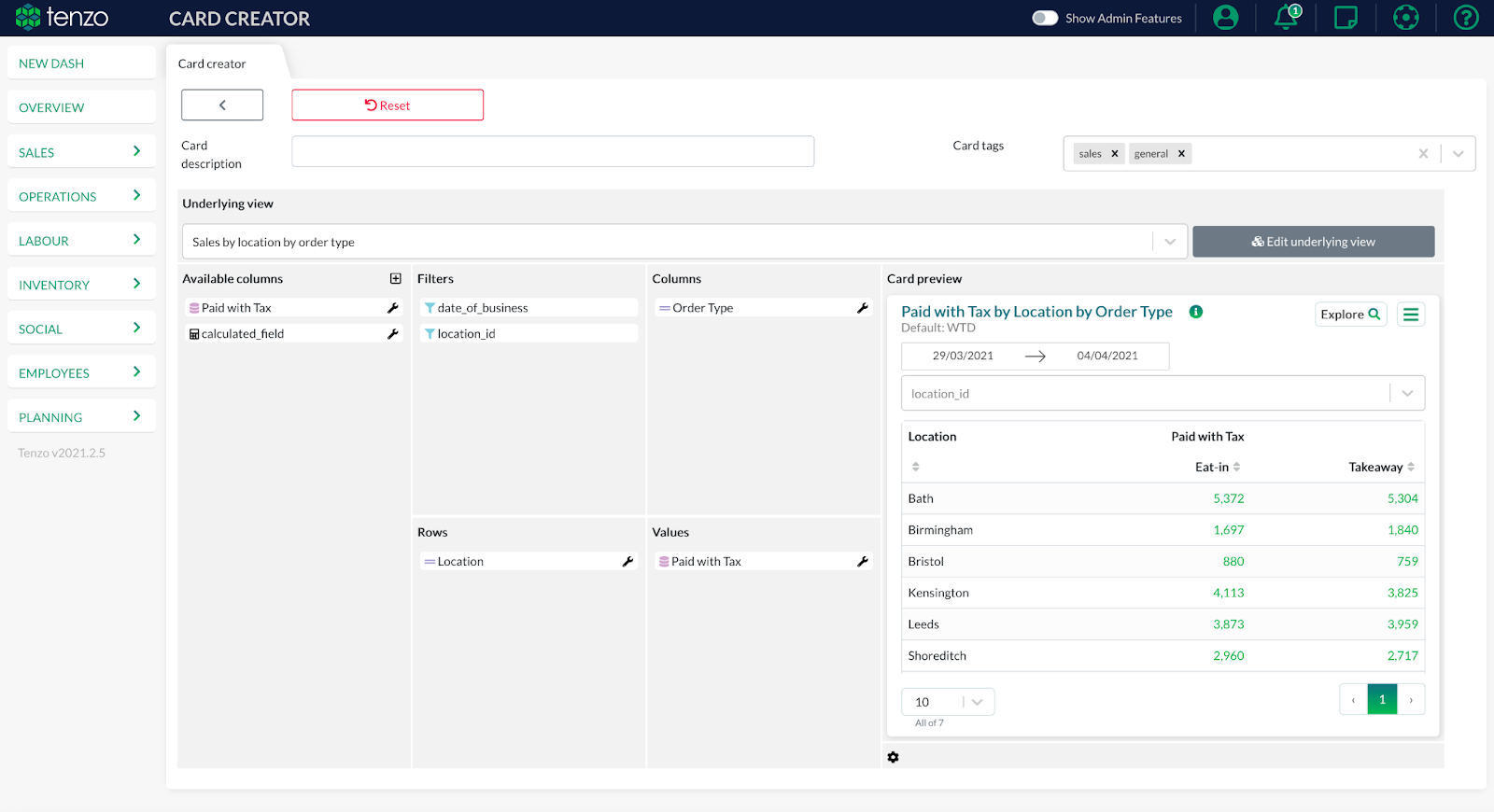Click Leeds Takeaway value 3,959

coord(1402,624)
